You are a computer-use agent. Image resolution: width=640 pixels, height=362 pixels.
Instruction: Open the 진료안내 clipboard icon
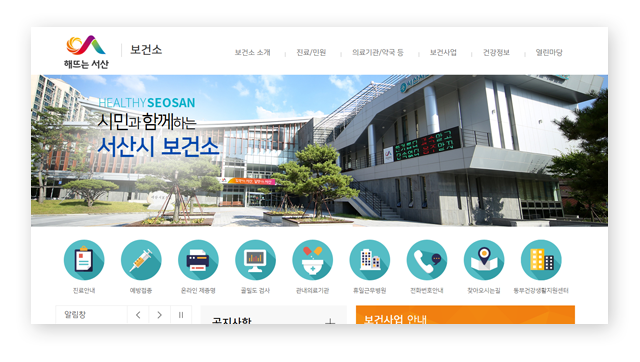84,260
